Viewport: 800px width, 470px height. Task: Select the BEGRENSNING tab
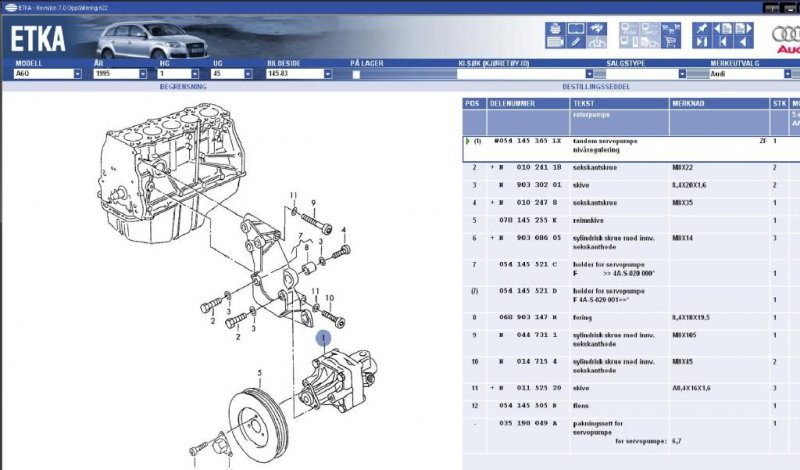(x=182, y=87)
